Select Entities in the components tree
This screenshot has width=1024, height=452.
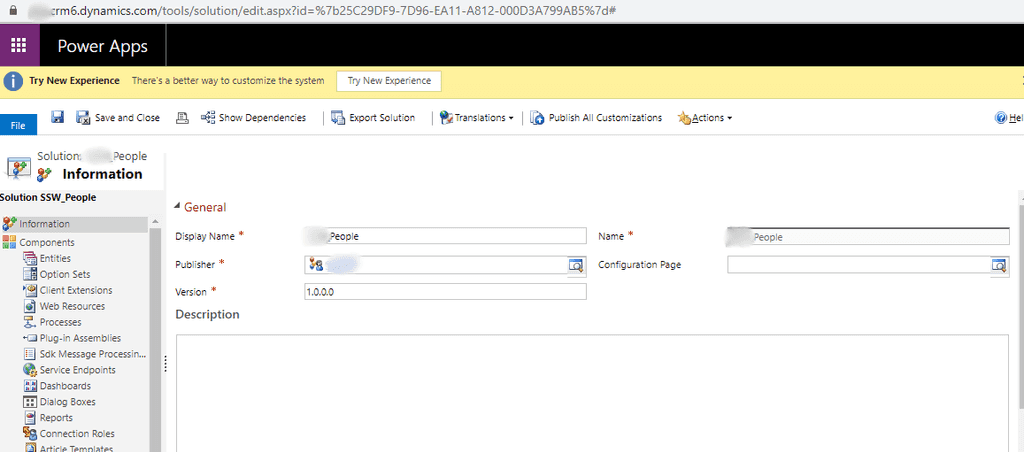(x=55, y=259)
